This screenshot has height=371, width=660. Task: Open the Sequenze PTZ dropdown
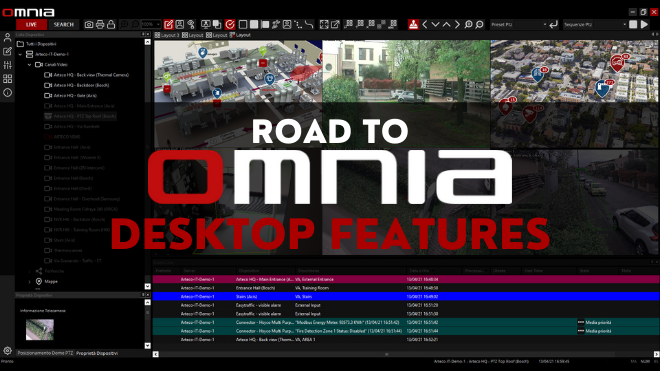595,24
